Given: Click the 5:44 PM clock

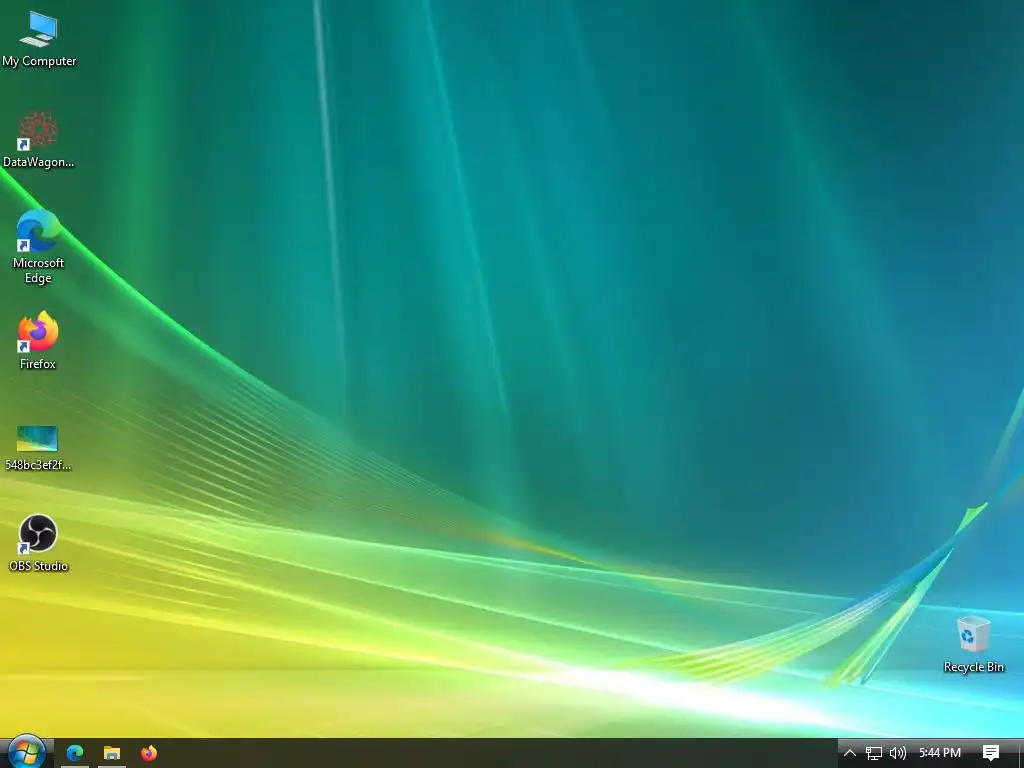Looking at the screenshot, I should 940,753.
